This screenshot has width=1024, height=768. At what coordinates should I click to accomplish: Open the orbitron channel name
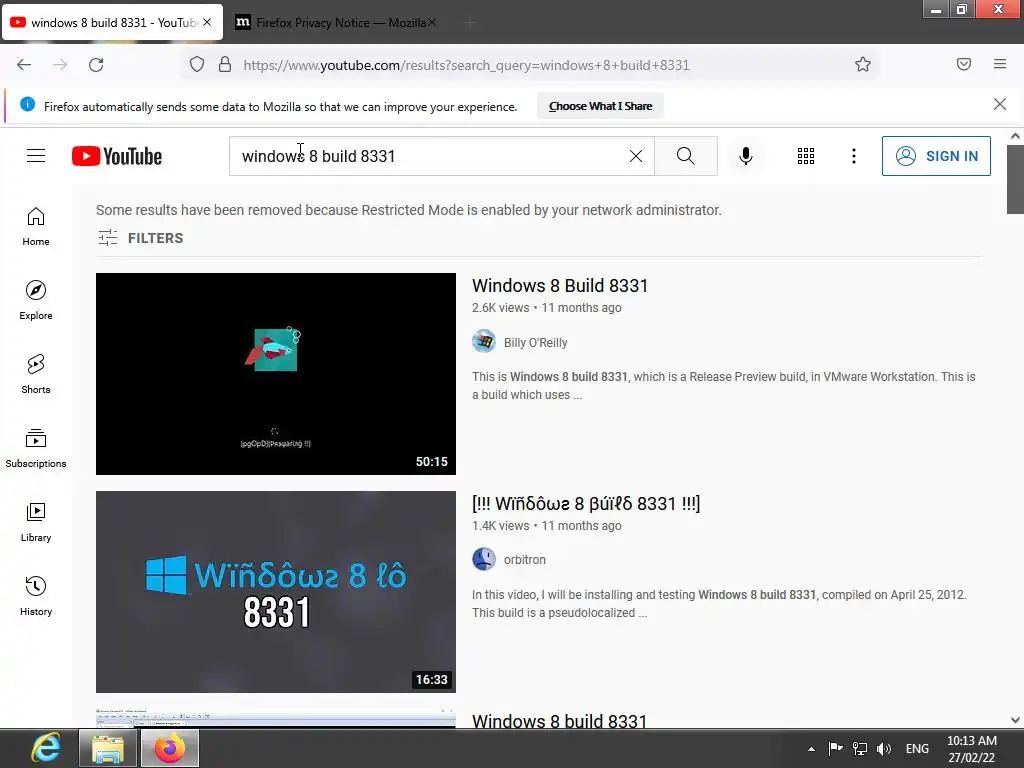pyautogui.click(x=524, y=560)
